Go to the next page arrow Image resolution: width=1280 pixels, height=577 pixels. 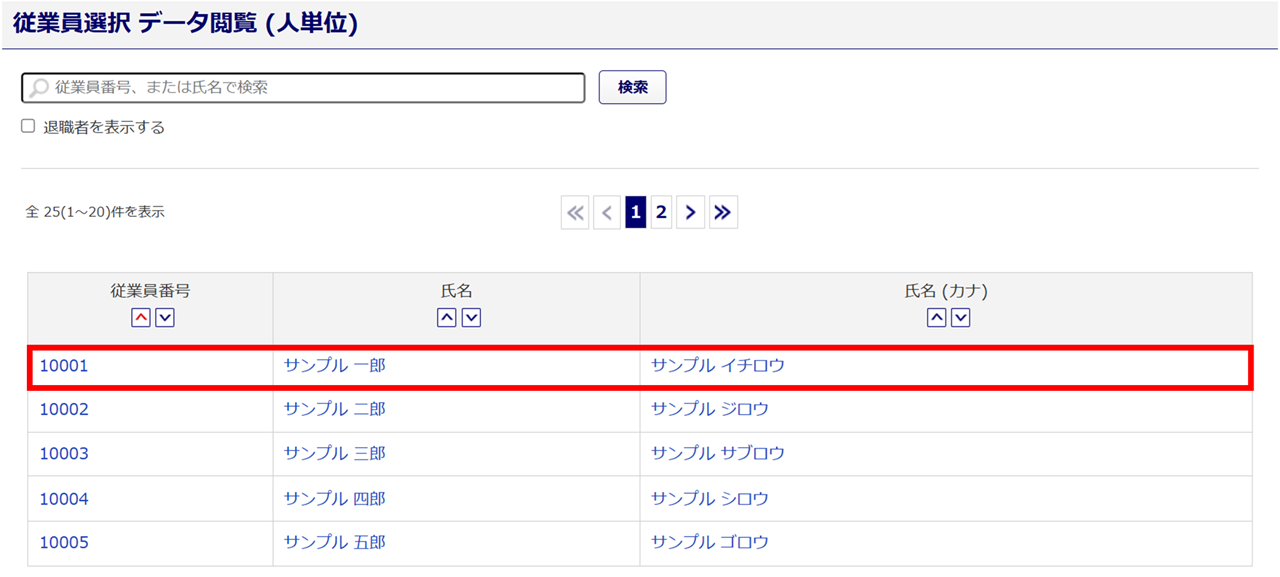[691, 212]
